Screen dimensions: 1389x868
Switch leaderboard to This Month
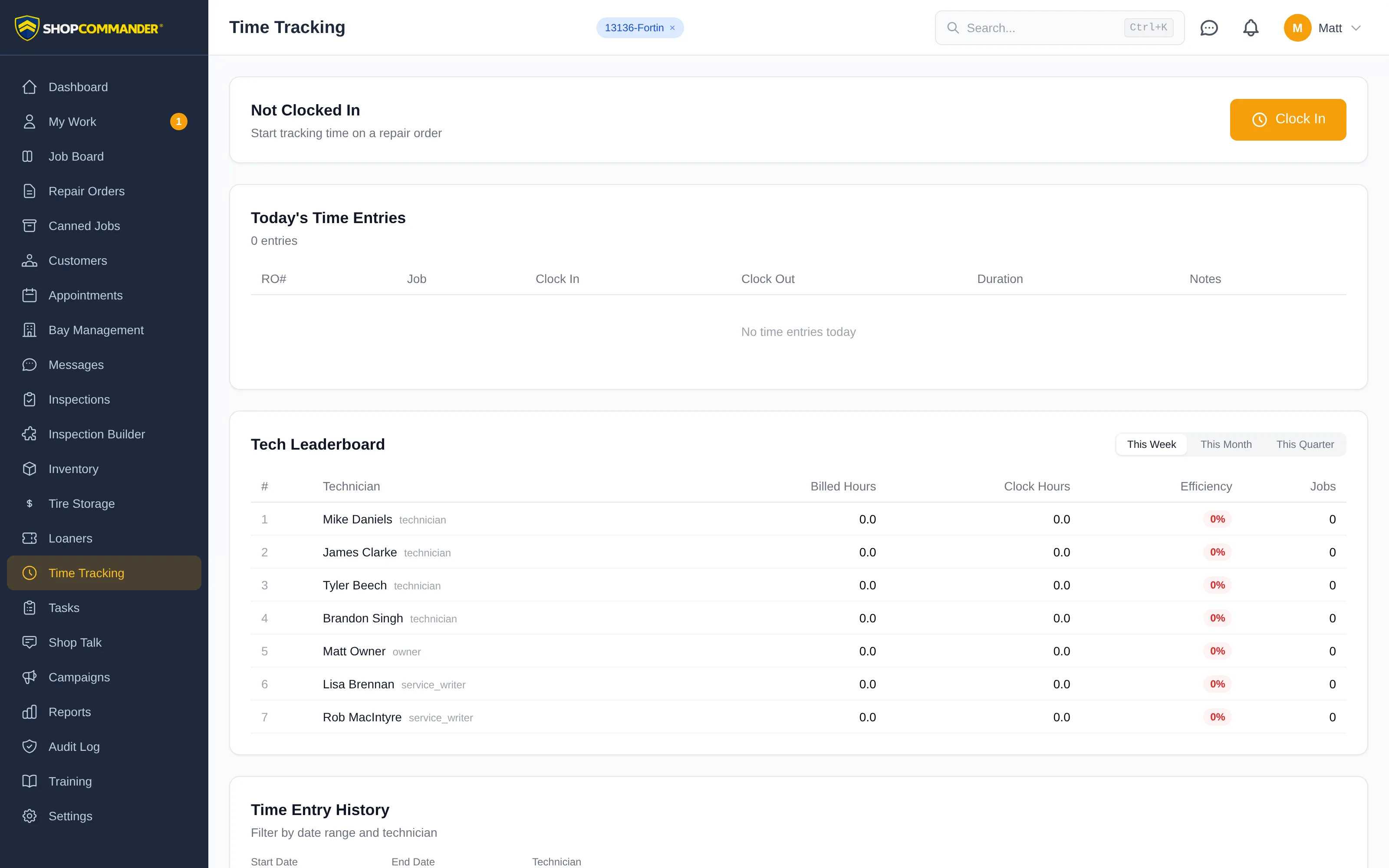[1225, 444]
